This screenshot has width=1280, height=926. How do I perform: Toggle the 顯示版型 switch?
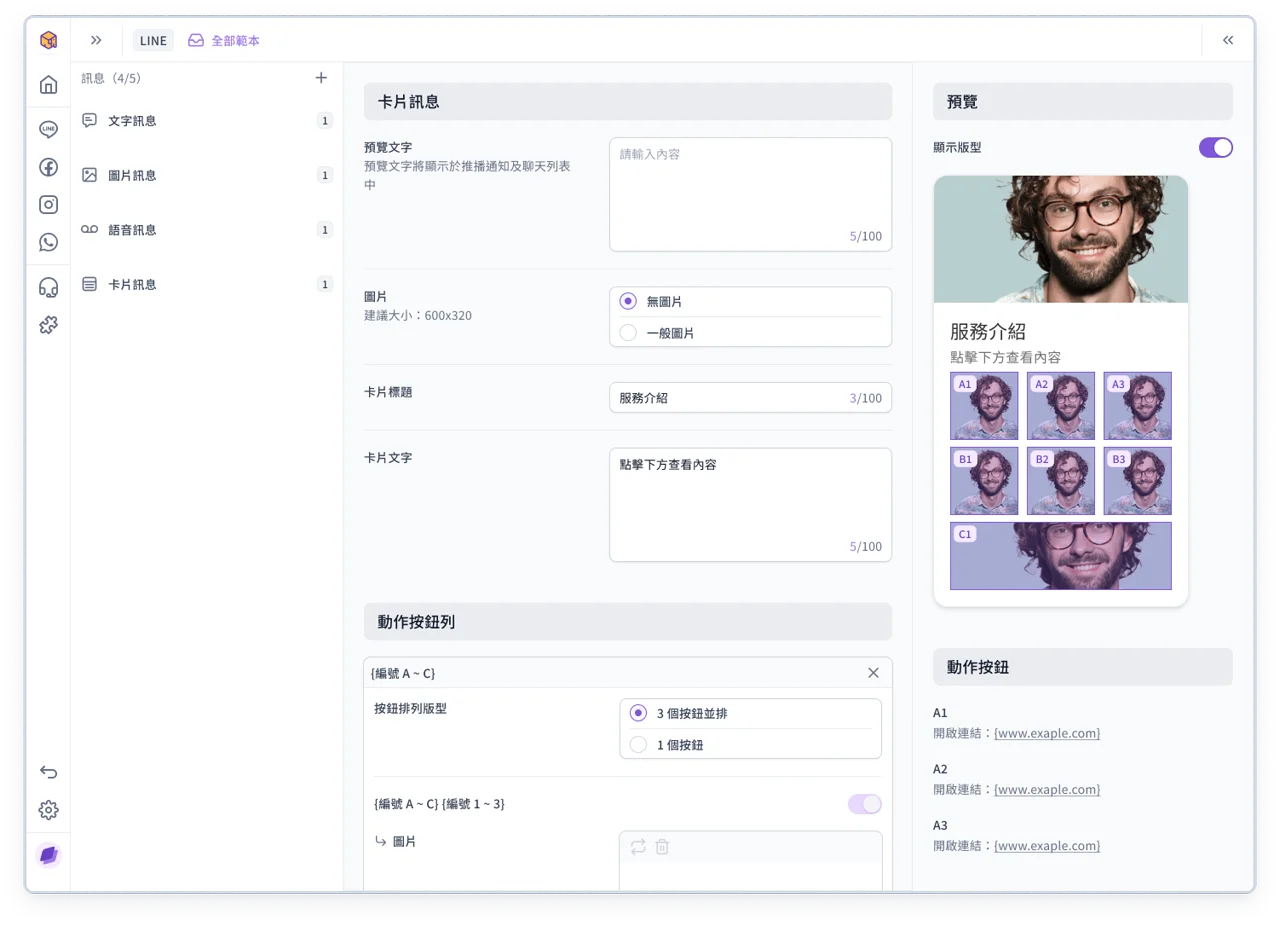(x=1216, y=147)
